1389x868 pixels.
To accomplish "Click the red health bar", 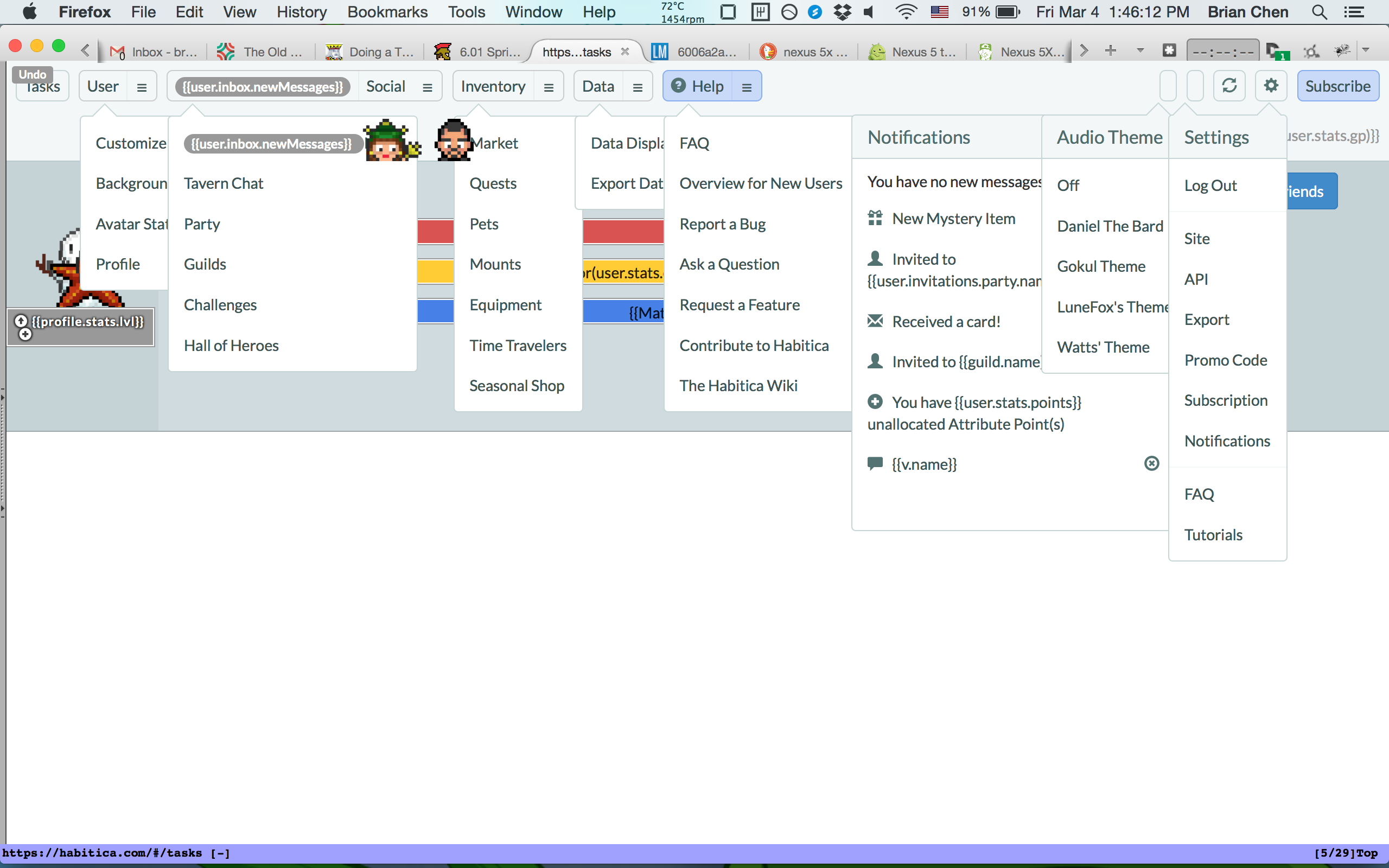I will click(x=623, y=231).
